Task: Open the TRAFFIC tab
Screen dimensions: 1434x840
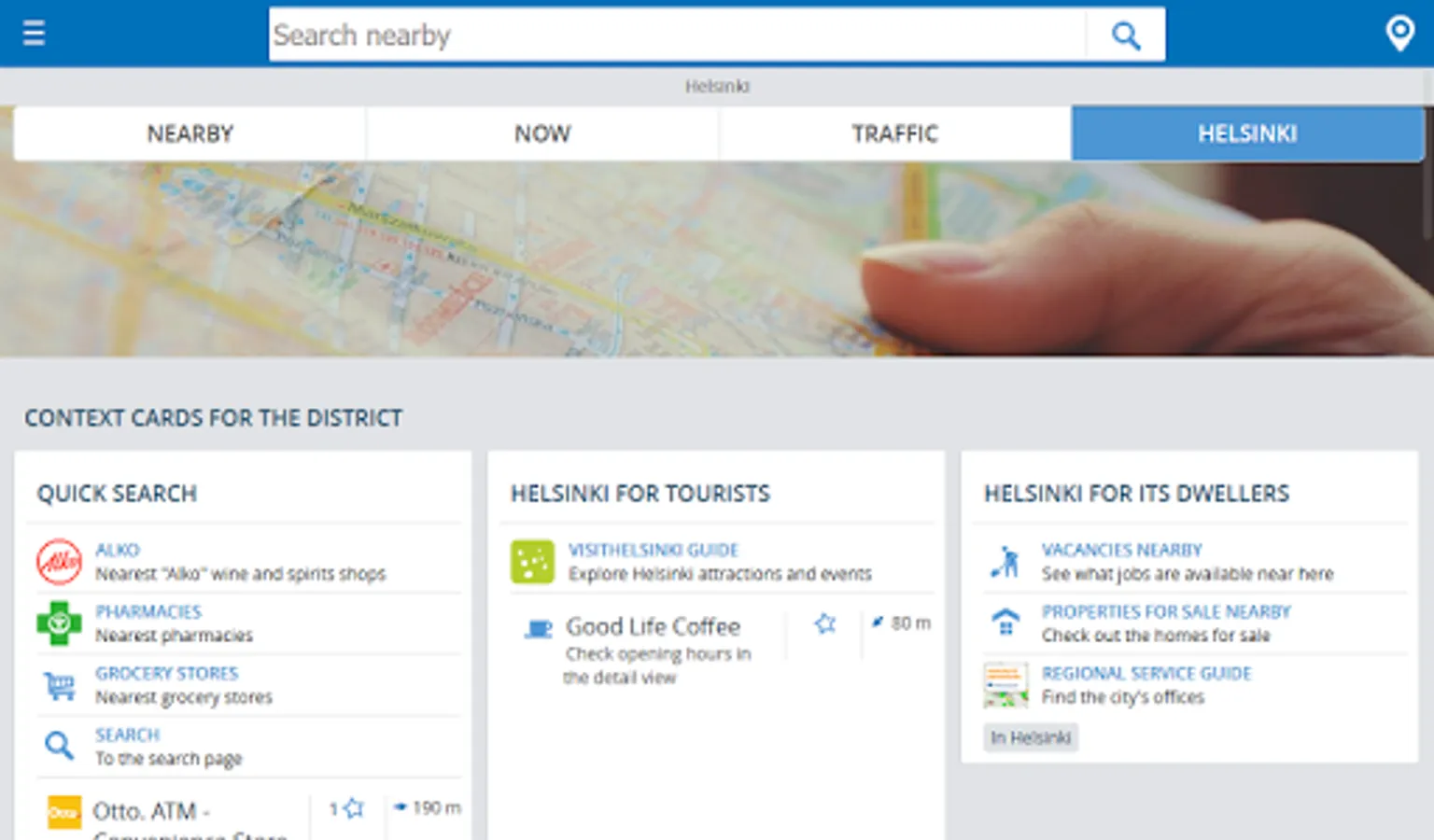Action: pyautogui.click(x=894, y=133)
